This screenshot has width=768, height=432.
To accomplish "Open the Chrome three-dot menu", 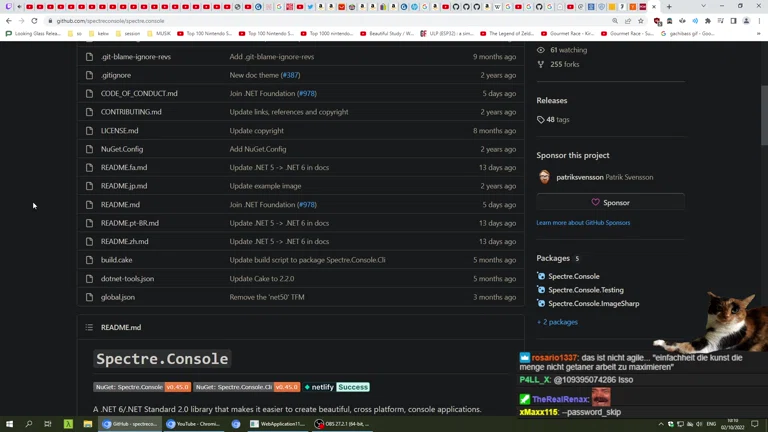I will click(759, 21).
